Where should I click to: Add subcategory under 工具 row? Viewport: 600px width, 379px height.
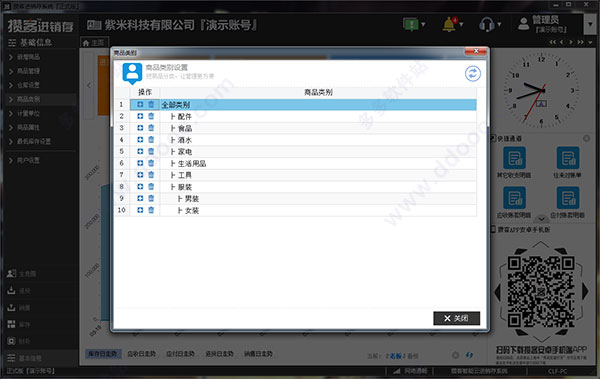140,175
